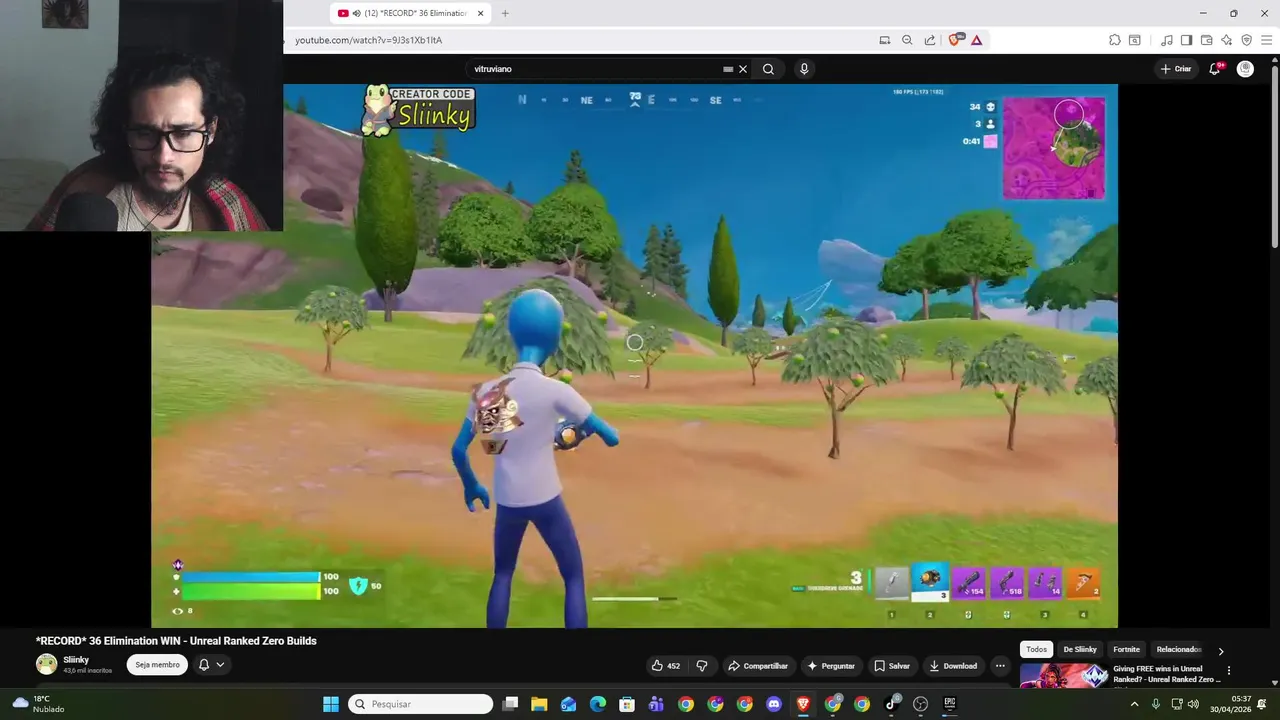This screenshot has width=1280, height=720.
Task: Click the Perguntar ask button
Action: click(831, 666)
